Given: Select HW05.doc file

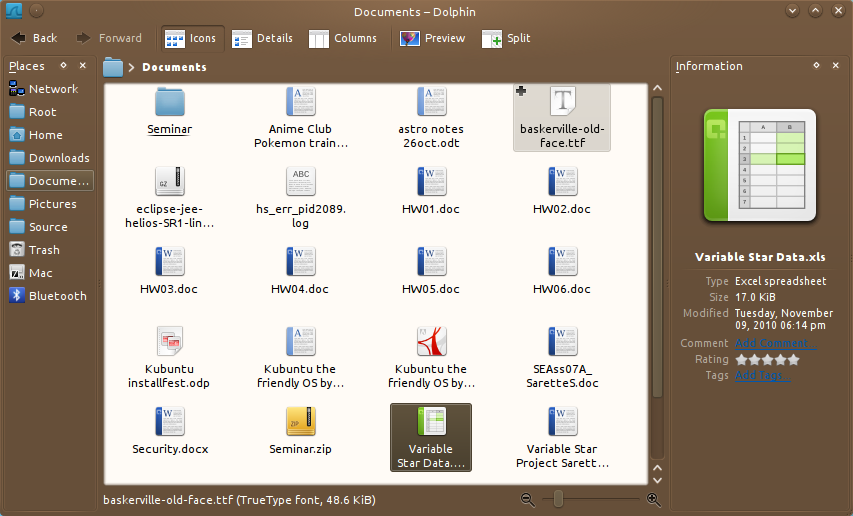Looking at the screenshot, I should tap(431, 271).
